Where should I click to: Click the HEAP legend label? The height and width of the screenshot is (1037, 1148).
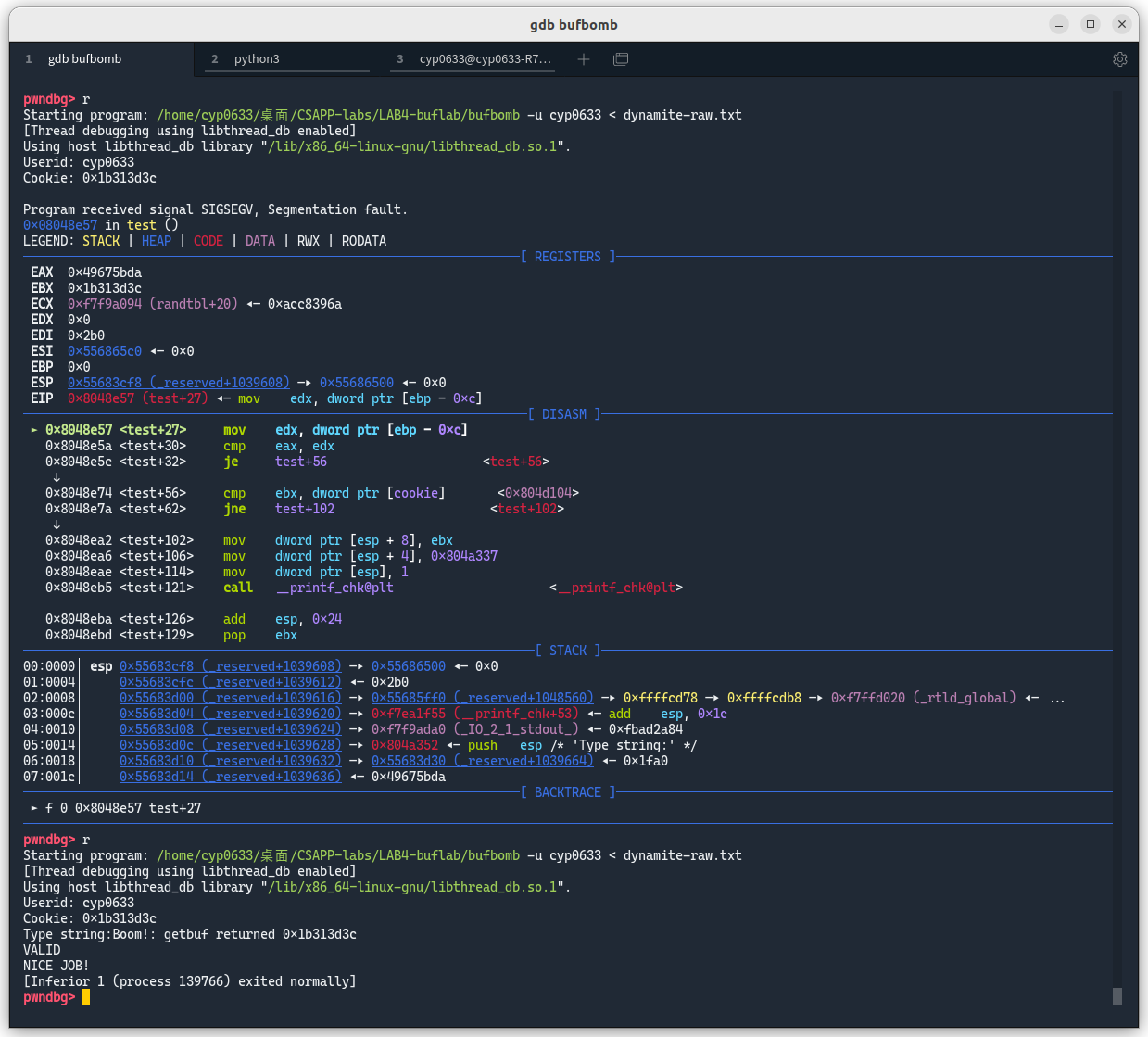tap(157, 241)
